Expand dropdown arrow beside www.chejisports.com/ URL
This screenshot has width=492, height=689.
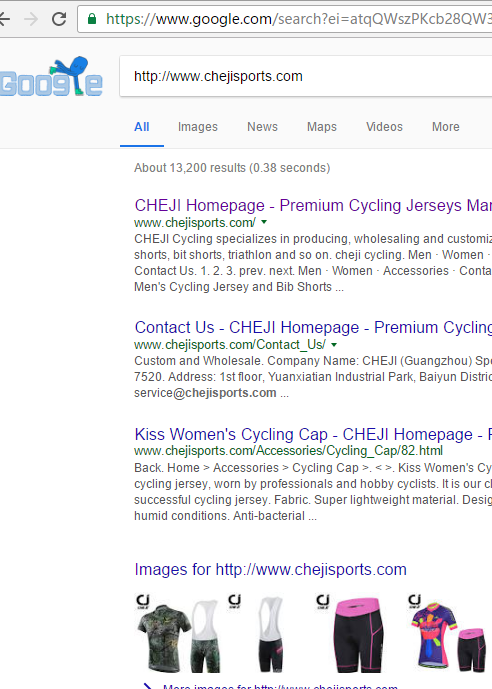click(x=264, y=222)
